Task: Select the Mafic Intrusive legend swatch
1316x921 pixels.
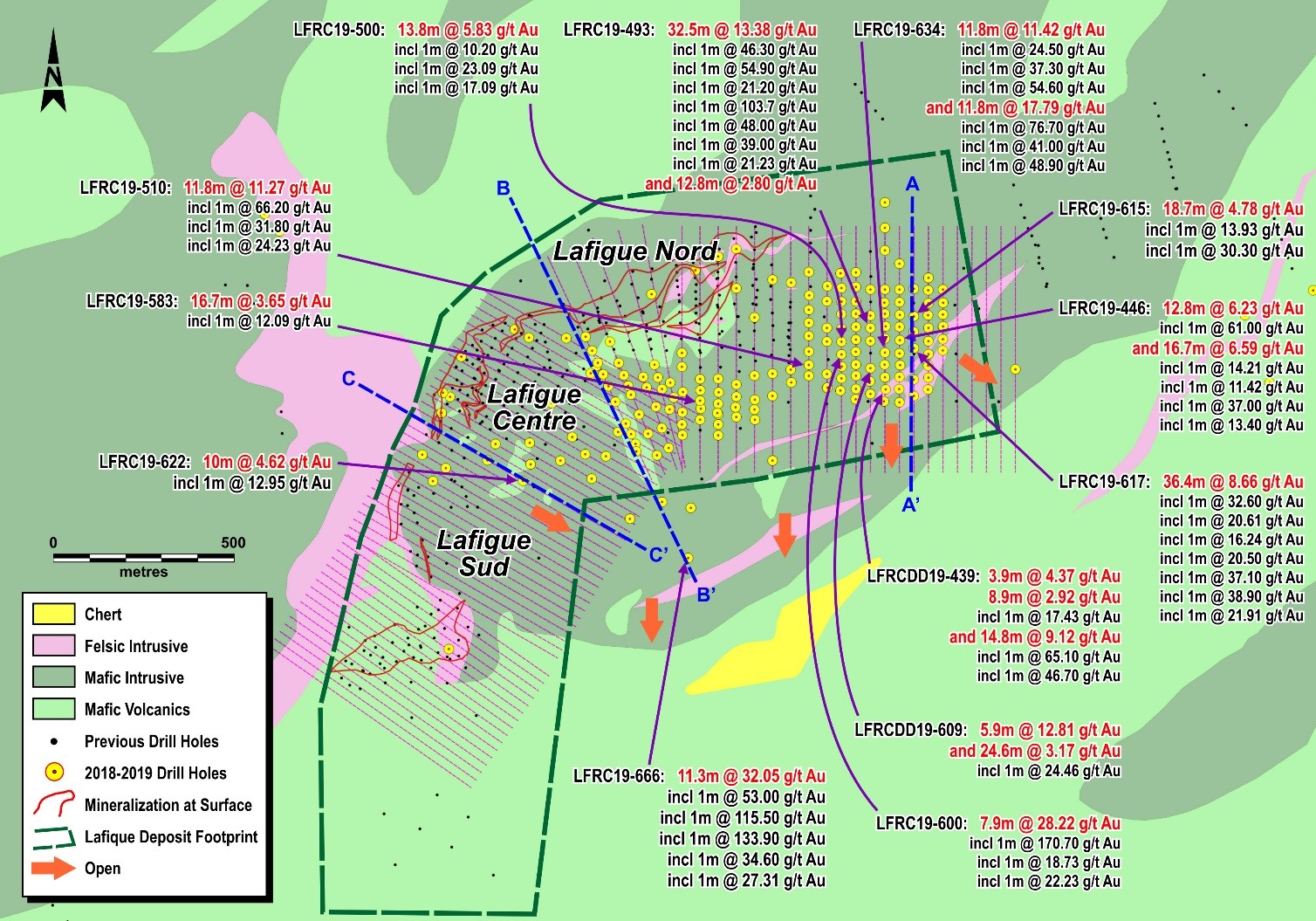Action: (54, 677)
